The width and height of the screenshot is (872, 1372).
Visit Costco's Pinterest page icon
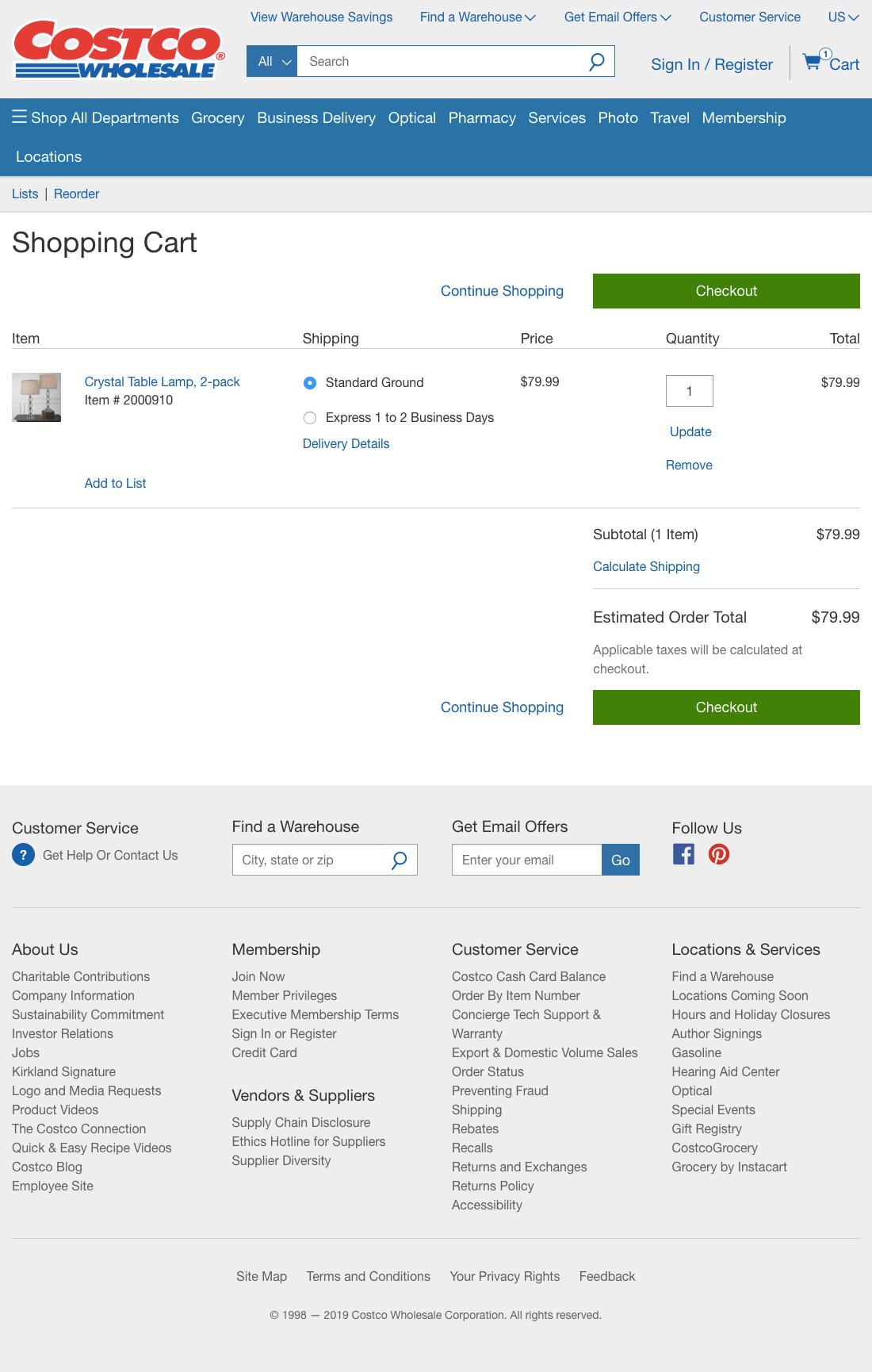(719, 854)
